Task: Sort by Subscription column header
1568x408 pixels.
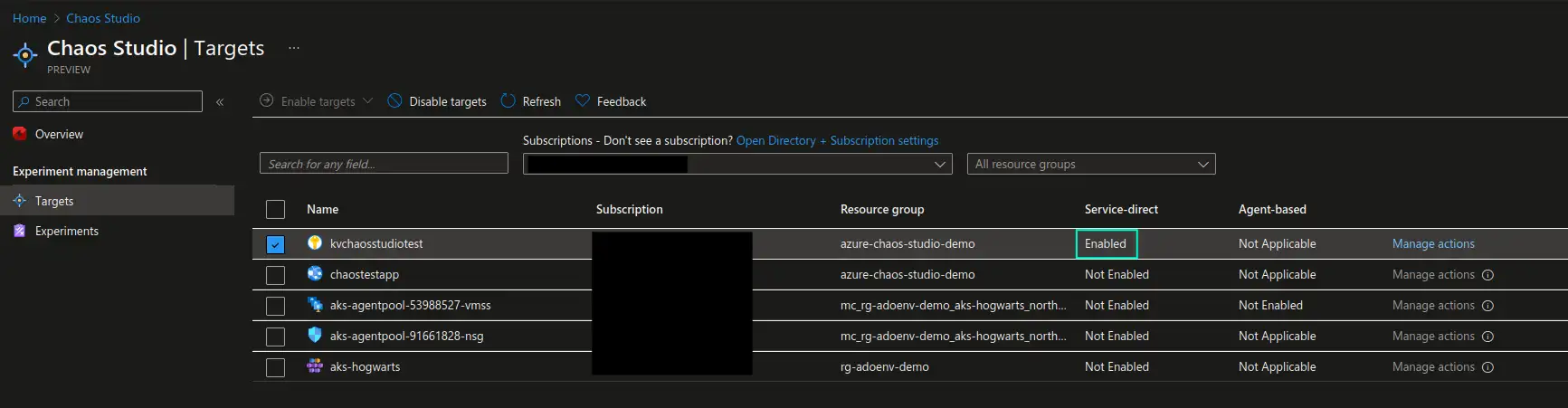Action: coord(629,209)
